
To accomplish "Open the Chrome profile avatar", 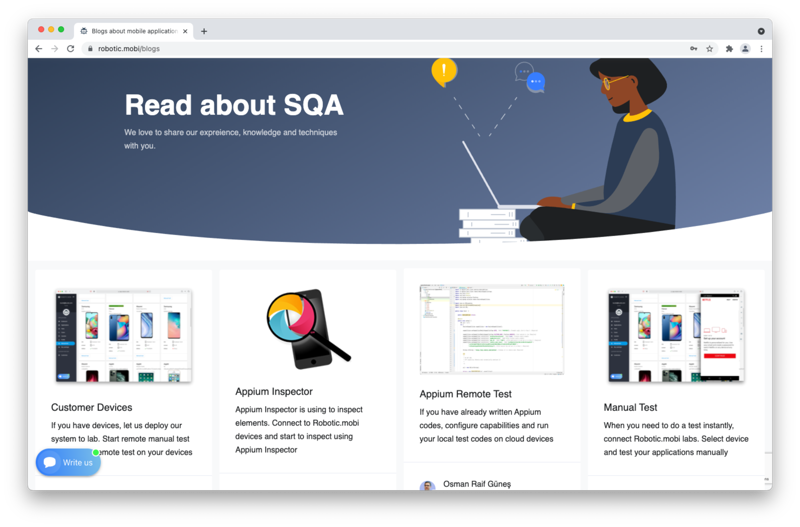I will tap(745, 48).
